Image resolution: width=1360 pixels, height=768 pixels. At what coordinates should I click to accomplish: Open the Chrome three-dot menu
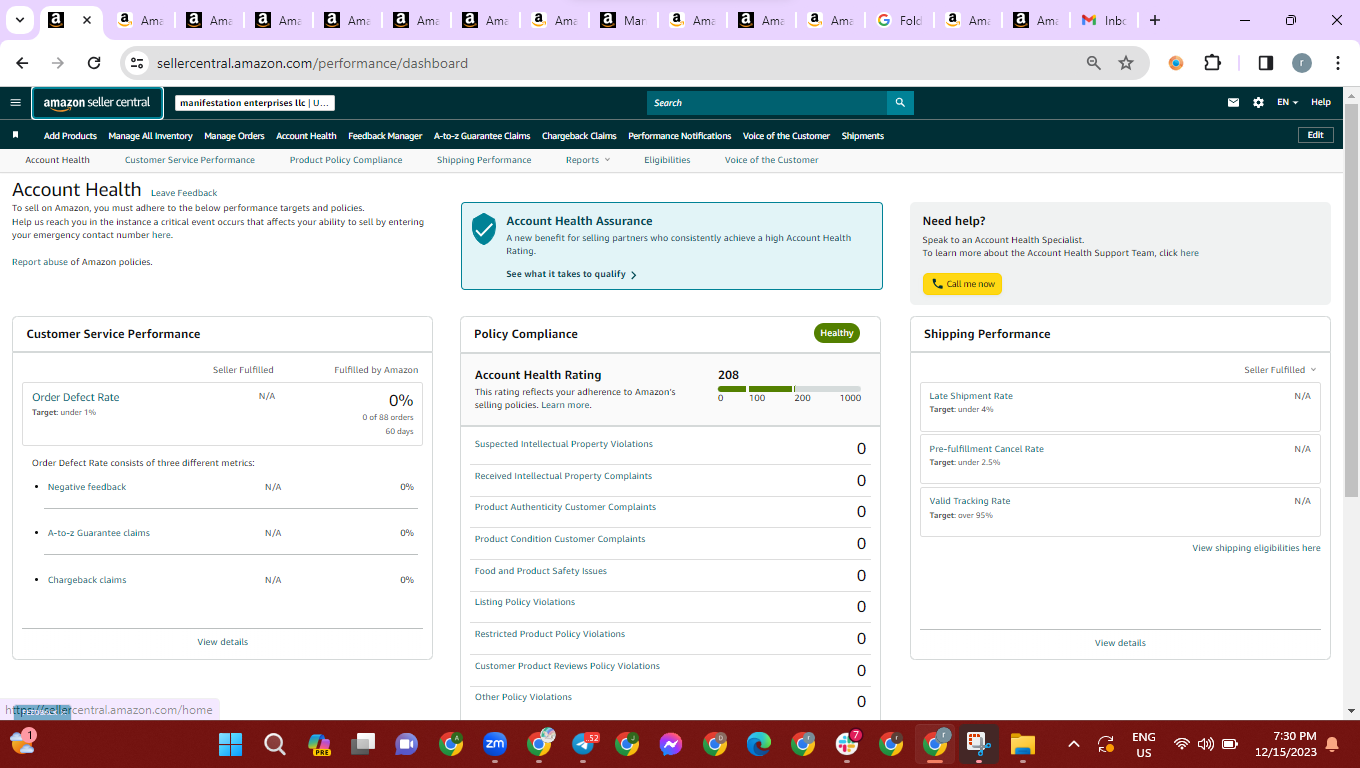click(x=1338, y=63)
